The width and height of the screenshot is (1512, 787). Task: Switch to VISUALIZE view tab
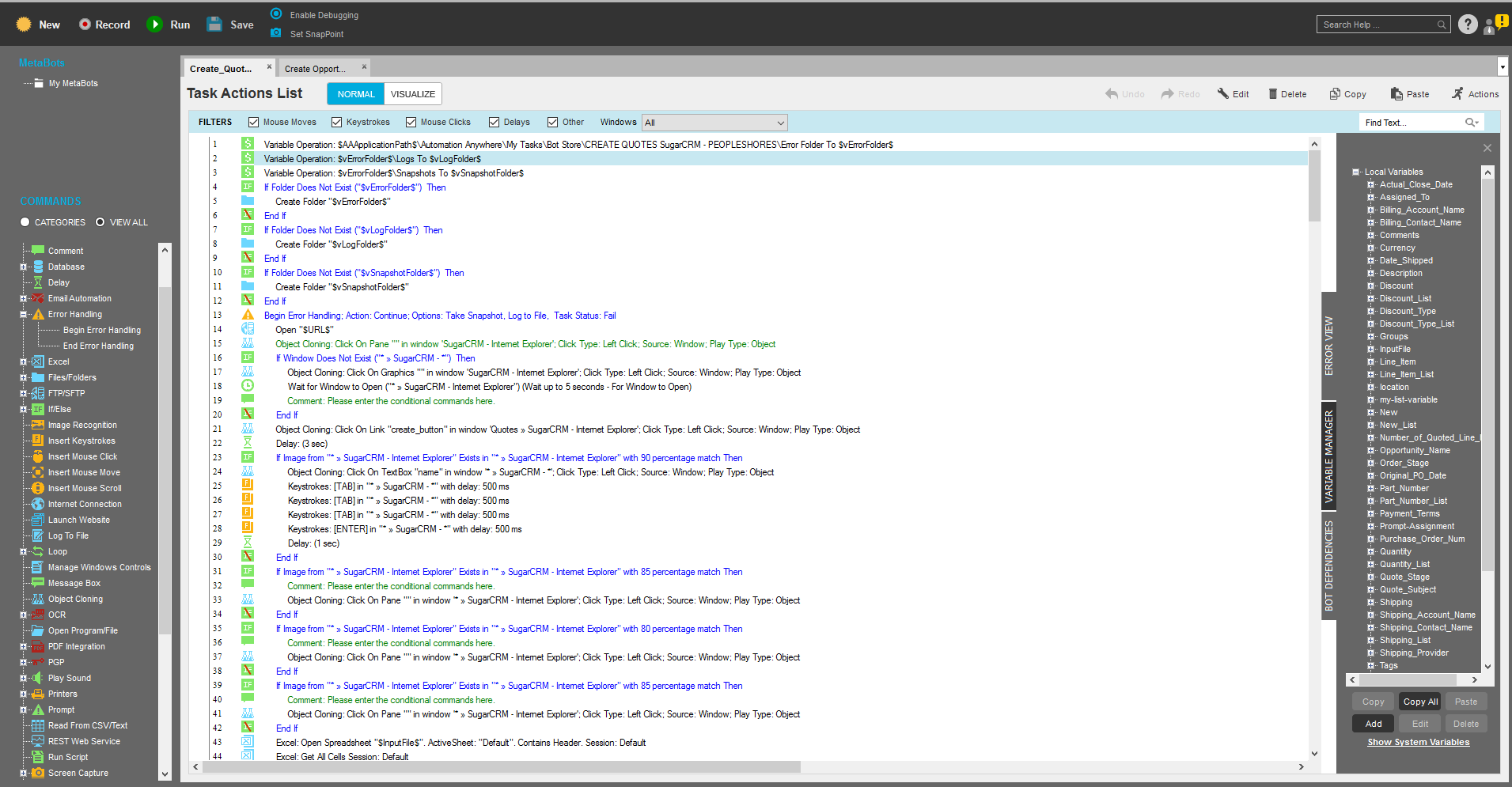(412, 94)
